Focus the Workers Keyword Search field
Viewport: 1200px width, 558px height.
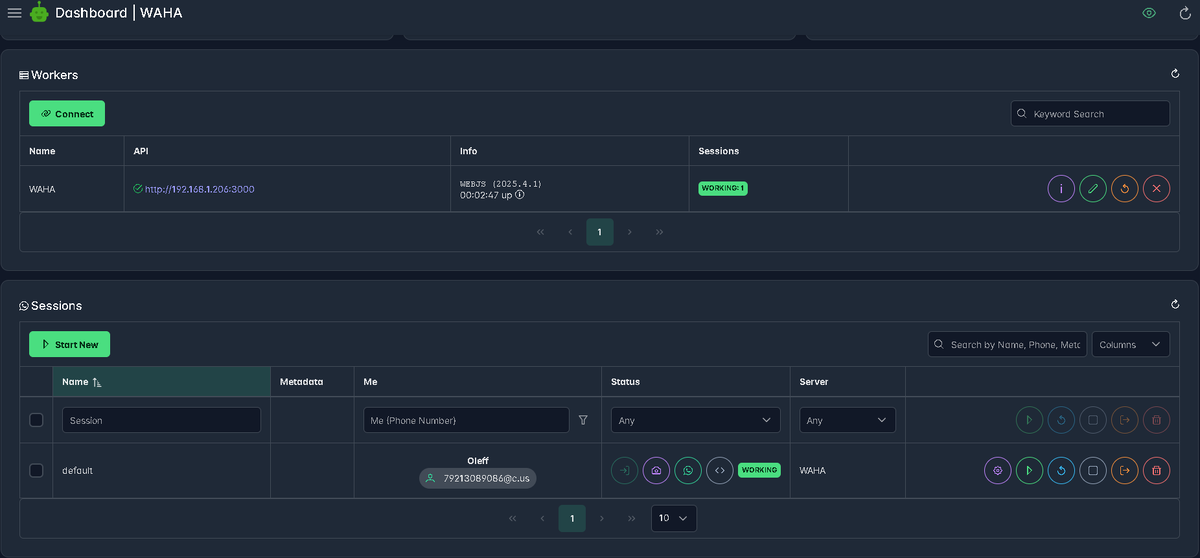pyautogui.click(x=1090, y=114)
